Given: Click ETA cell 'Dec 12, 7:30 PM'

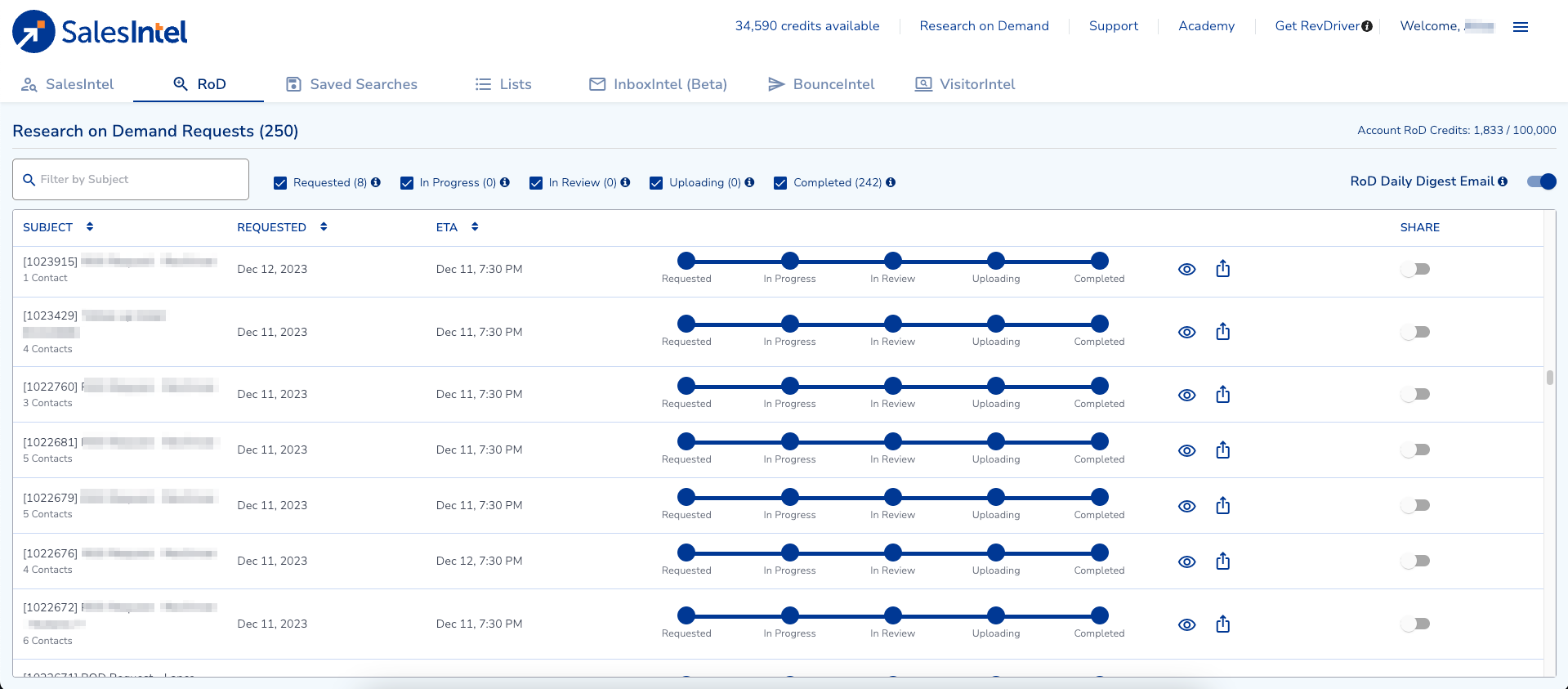Looking at the screenshot, I should (479, 561).
